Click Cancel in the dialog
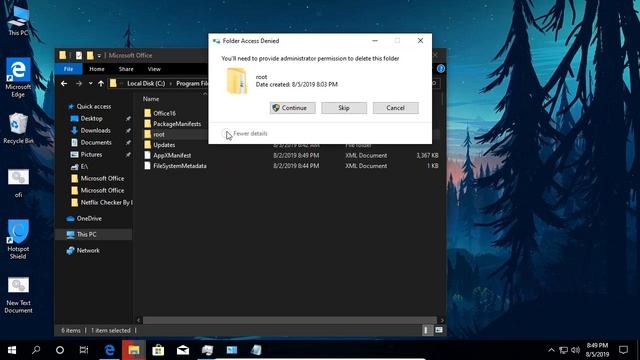640x360 pixels. (396, 108)
